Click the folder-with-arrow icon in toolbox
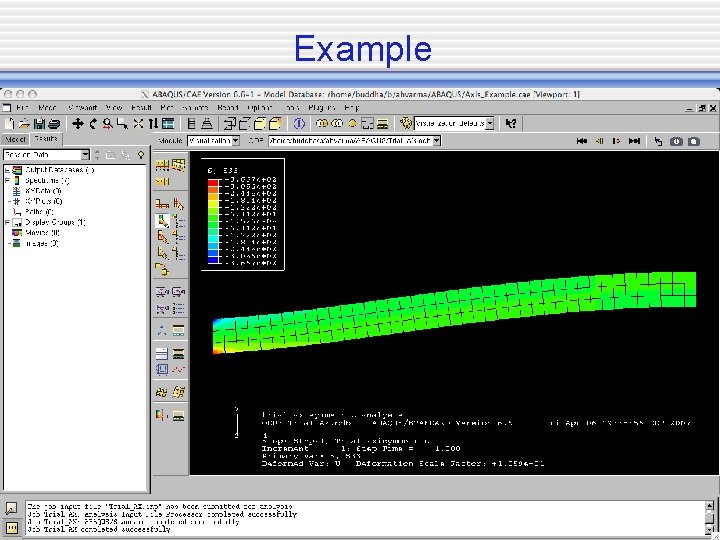Screen dimensions: 720x540 pos(162,269)
